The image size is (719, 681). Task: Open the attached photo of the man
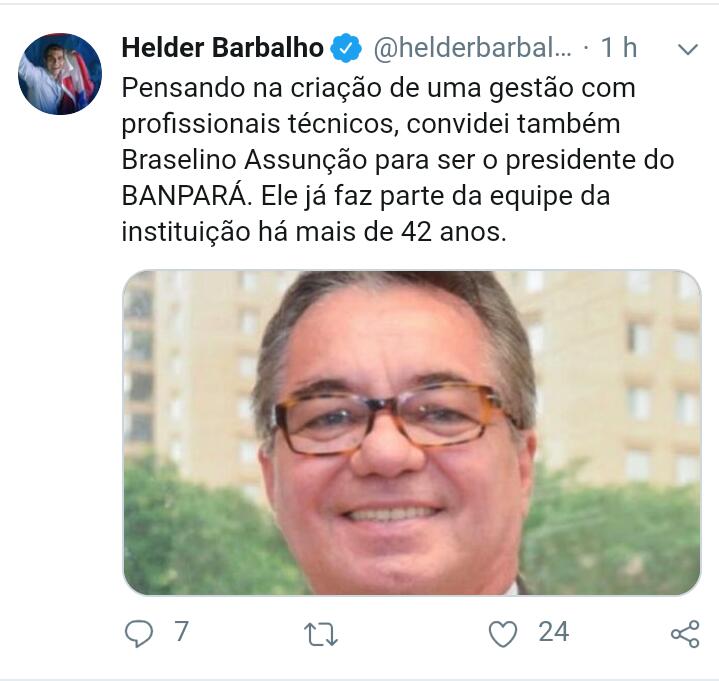point(412,432)
